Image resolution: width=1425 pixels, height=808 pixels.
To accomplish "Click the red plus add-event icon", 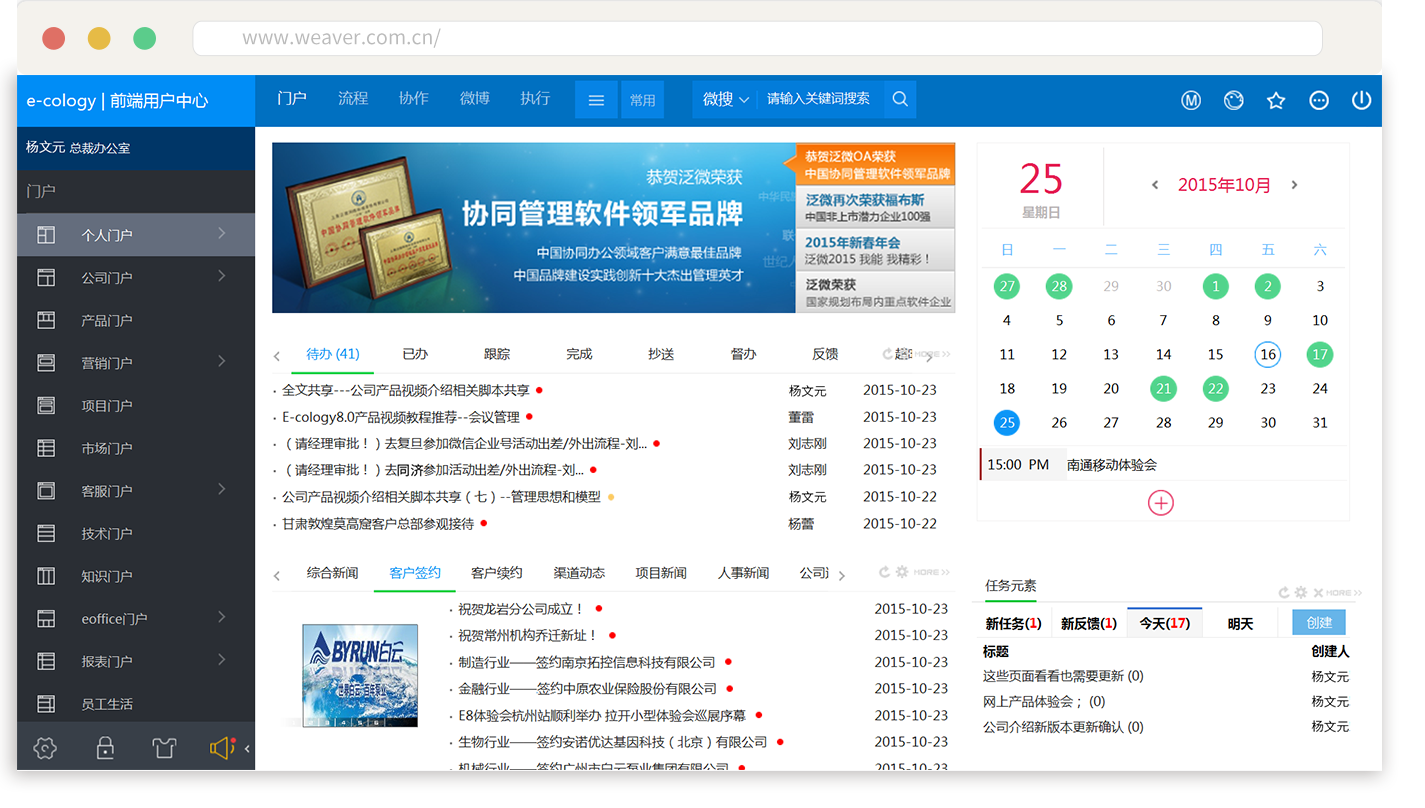I will (1161, 503).
